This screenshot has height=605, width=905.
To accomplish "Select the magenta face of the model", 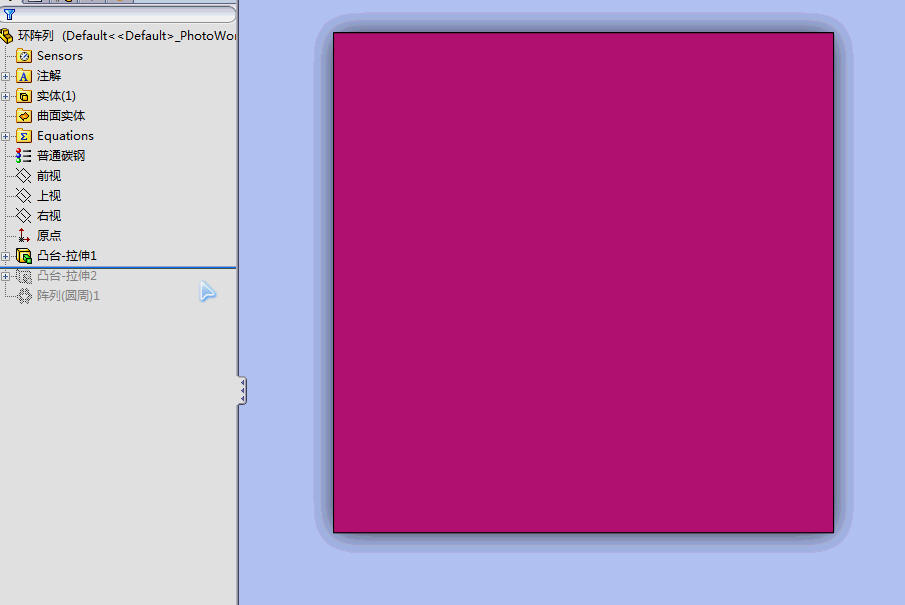I will [x=583, y=282].
